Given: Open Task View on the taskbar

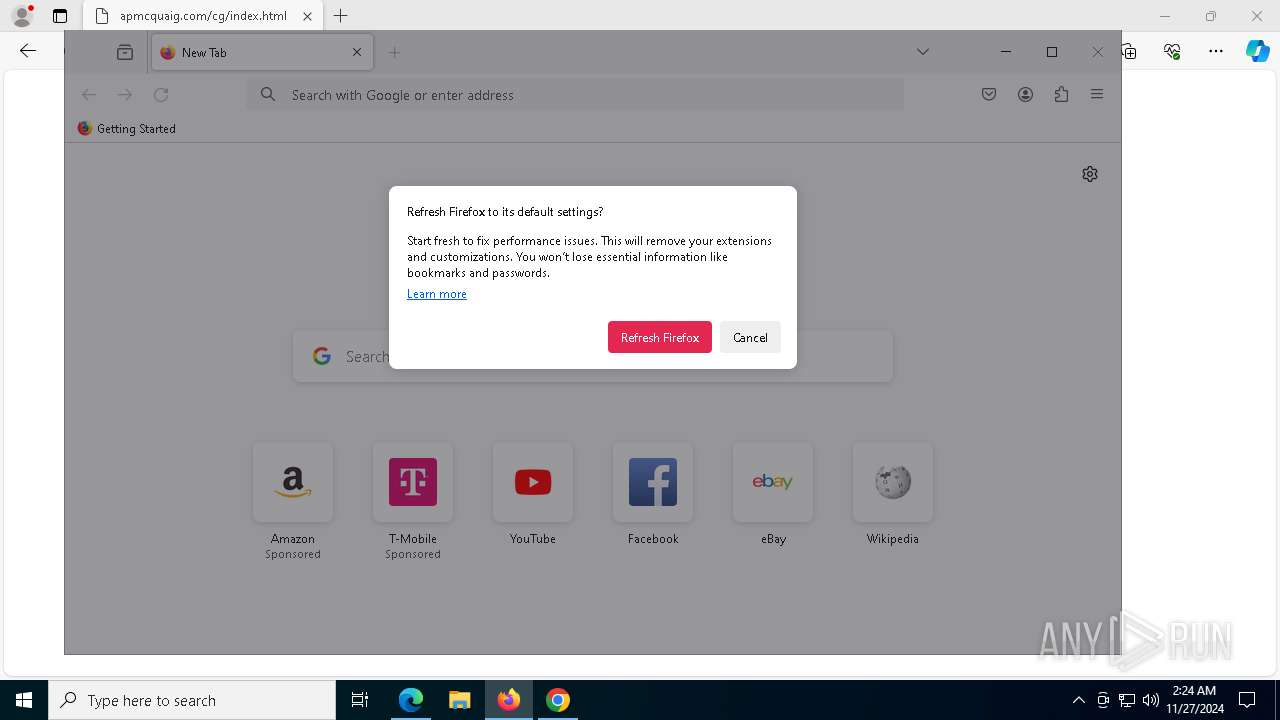Looking at the screenshot, I should [360, 700].
